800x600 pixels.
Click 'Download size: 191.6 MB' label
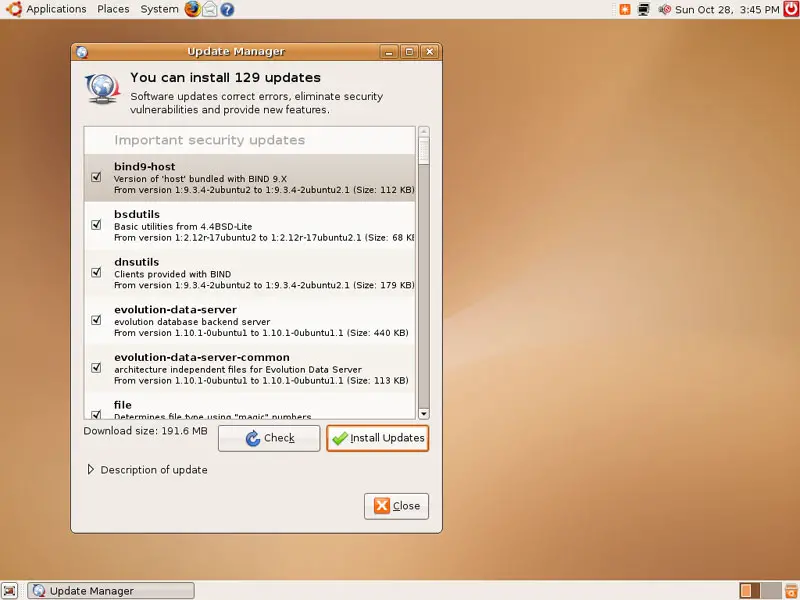tap(145, 431)
